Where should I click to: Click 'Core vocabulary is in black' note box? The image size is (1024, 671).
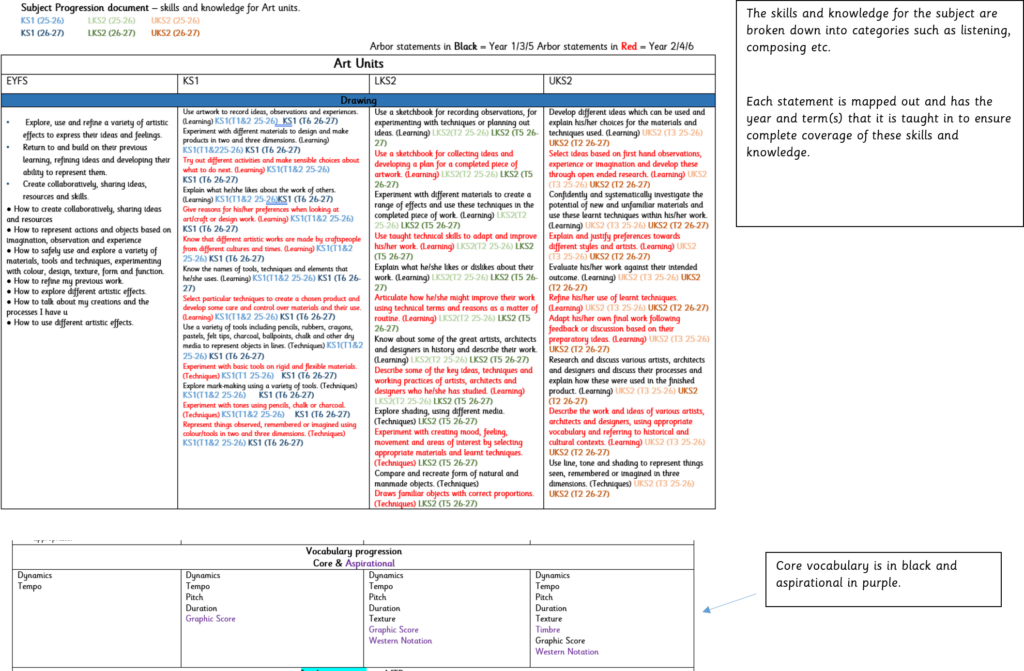pos(883,580)
